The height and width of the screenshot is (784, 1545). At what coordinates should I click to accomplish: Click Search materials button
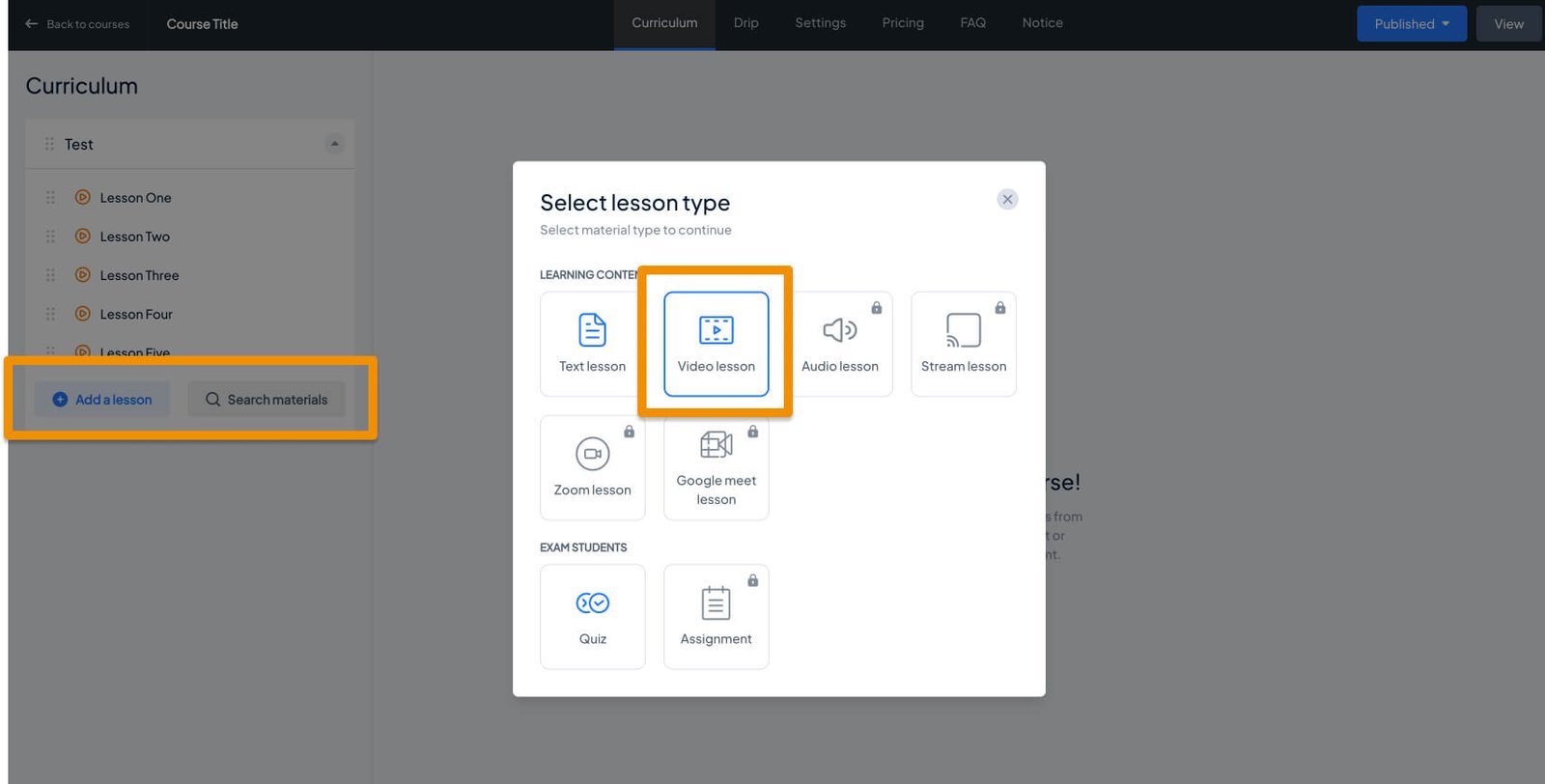click(267, 400)
